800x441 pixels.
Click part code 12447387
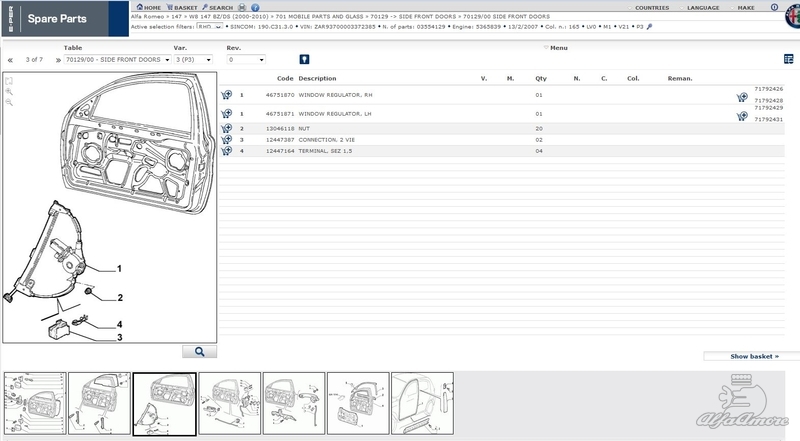coord(280,140)
